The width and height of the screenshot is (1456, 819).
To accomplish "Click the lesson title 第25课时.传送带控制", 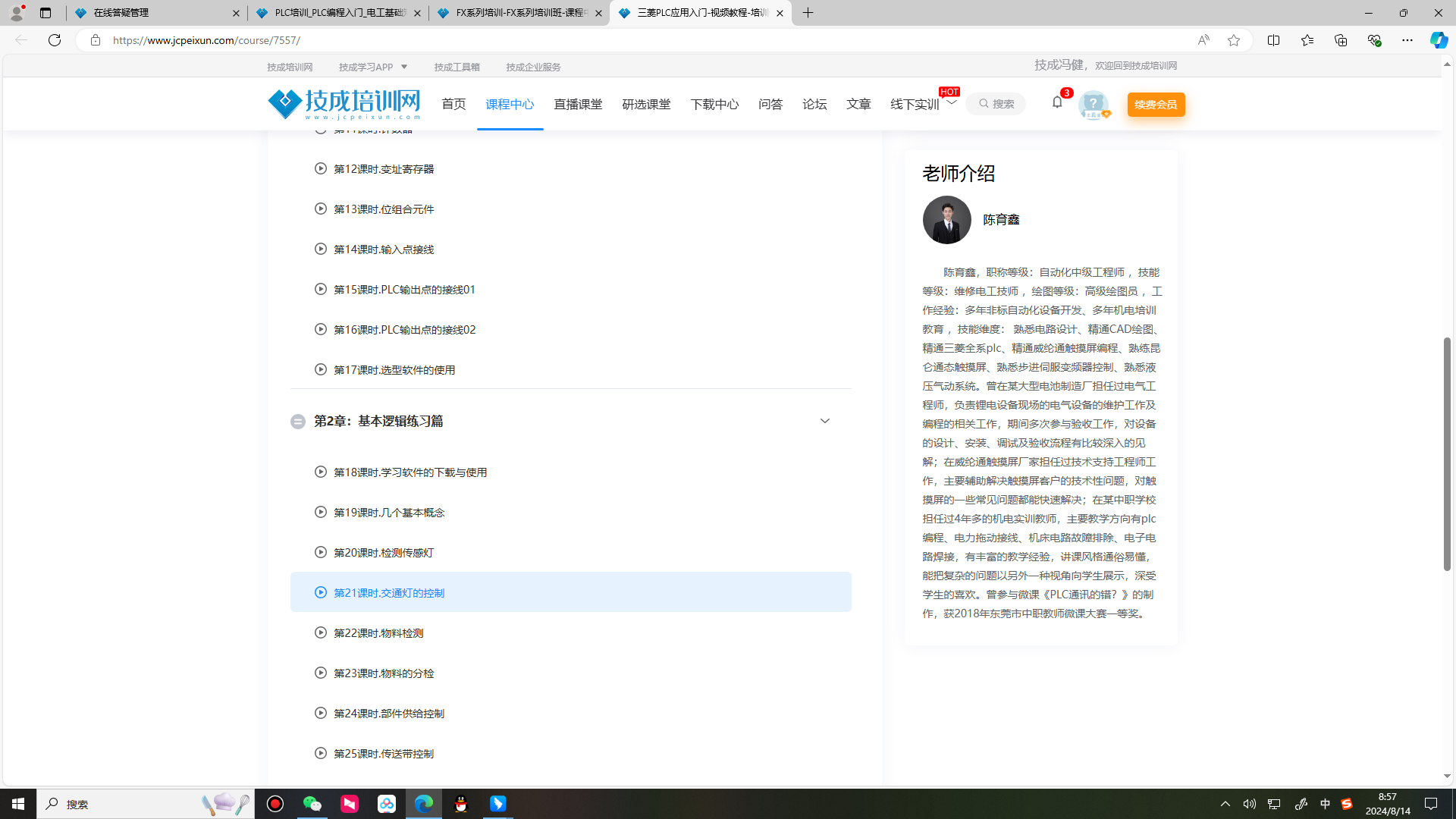I will pyautogui.click(x=384, y=754).
